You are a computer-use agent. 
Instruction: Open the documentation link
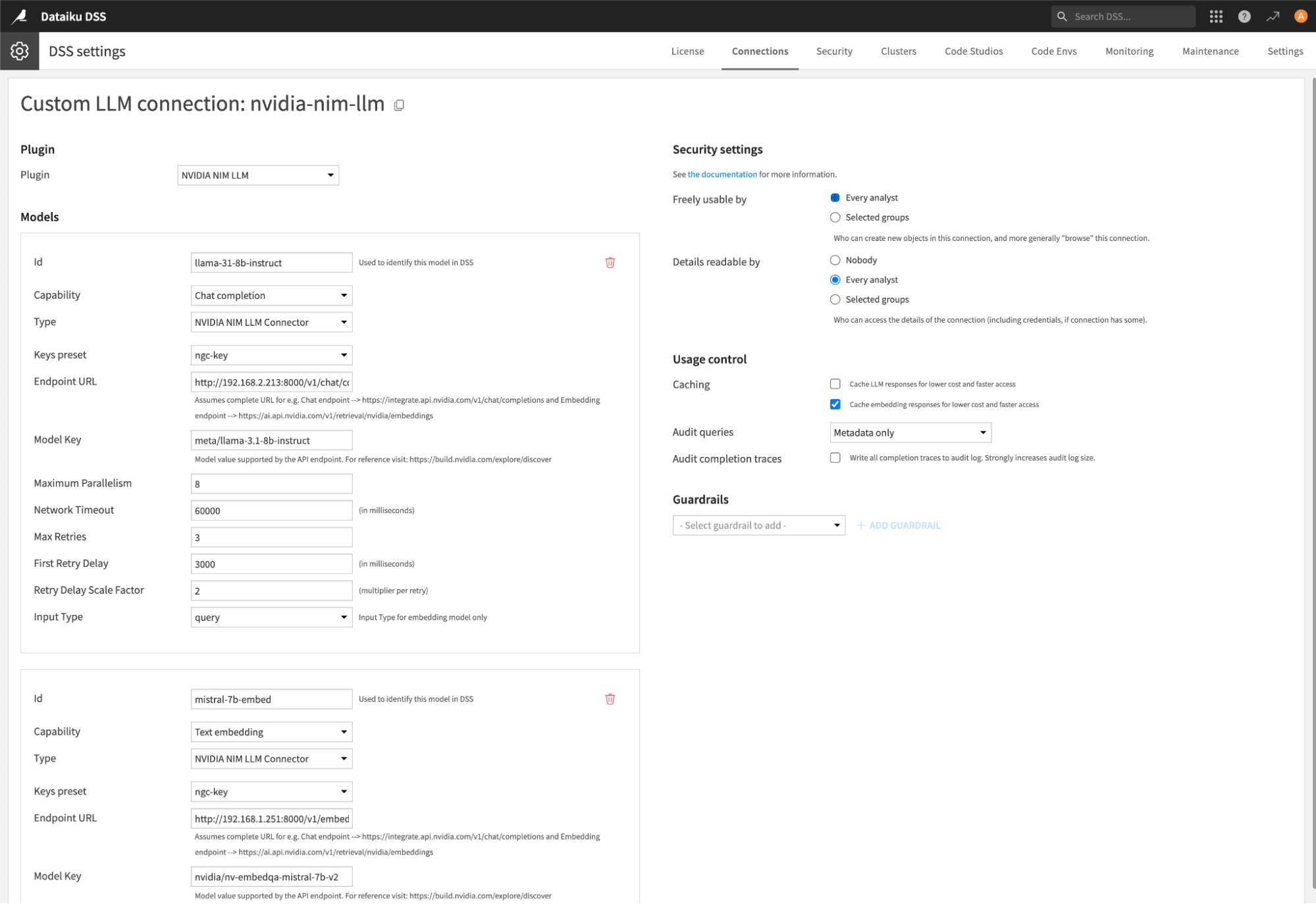pyautogui.click(x=722, y=174)
